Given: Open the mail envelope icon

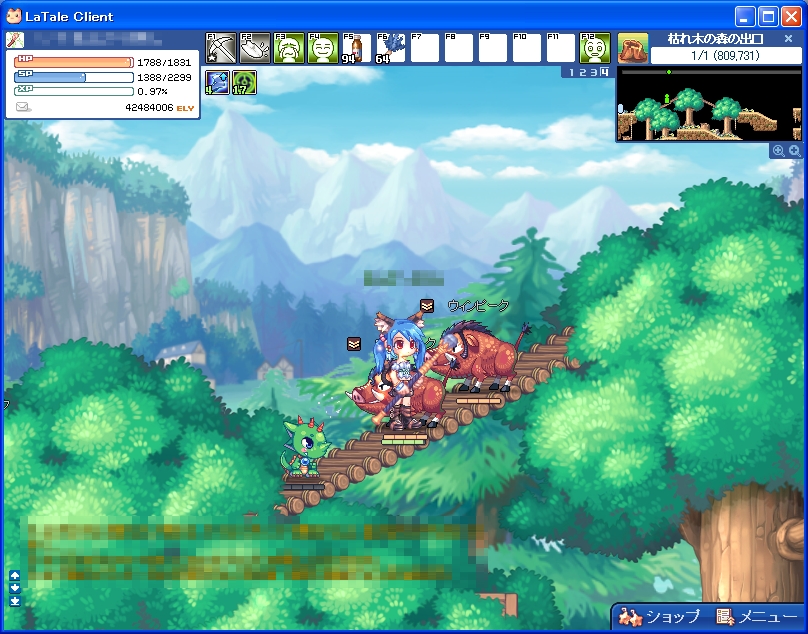Looking at the screenshot, I should point(23,107).
